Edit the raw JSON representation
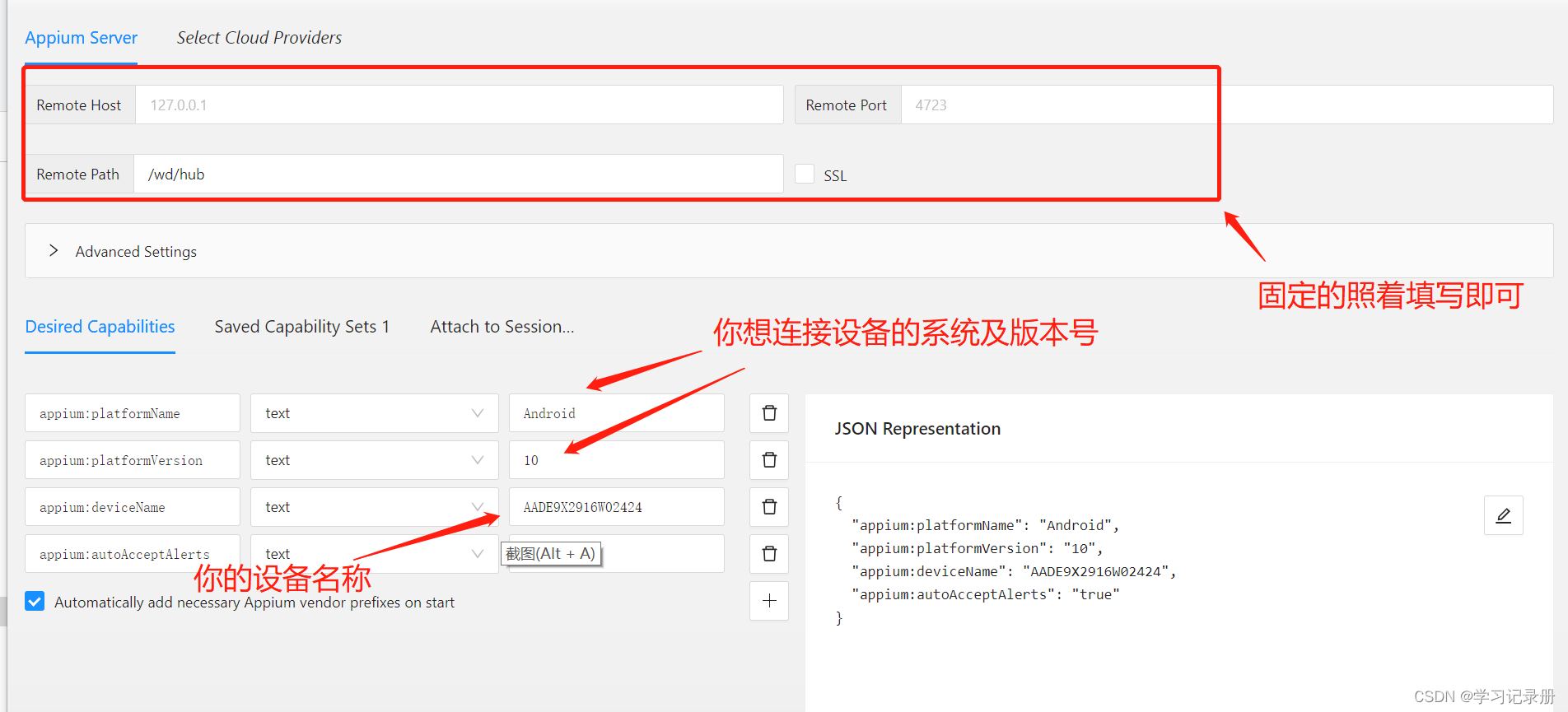 click(1503, 515)
